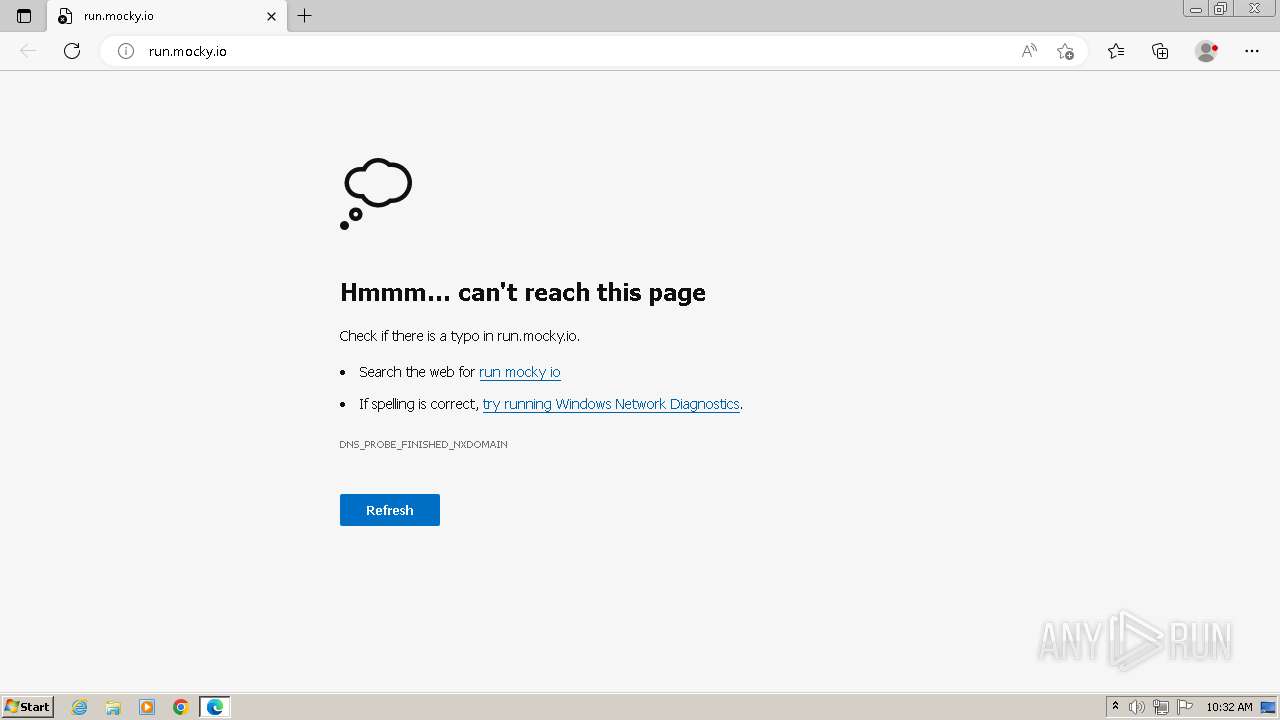This screenshot has height=720, width=1280.
Task: Click the blue Refresh button
Action: click(390, 510)
